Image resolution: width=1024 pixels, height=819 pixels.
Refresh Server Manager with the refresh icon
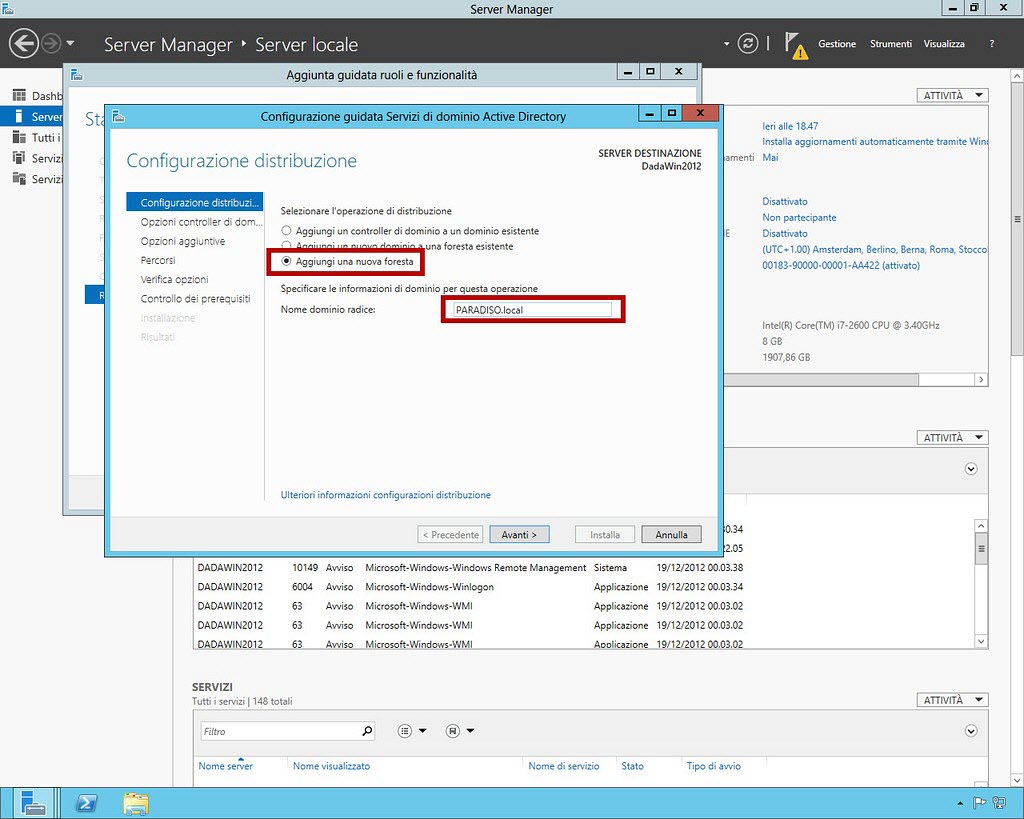748,44
